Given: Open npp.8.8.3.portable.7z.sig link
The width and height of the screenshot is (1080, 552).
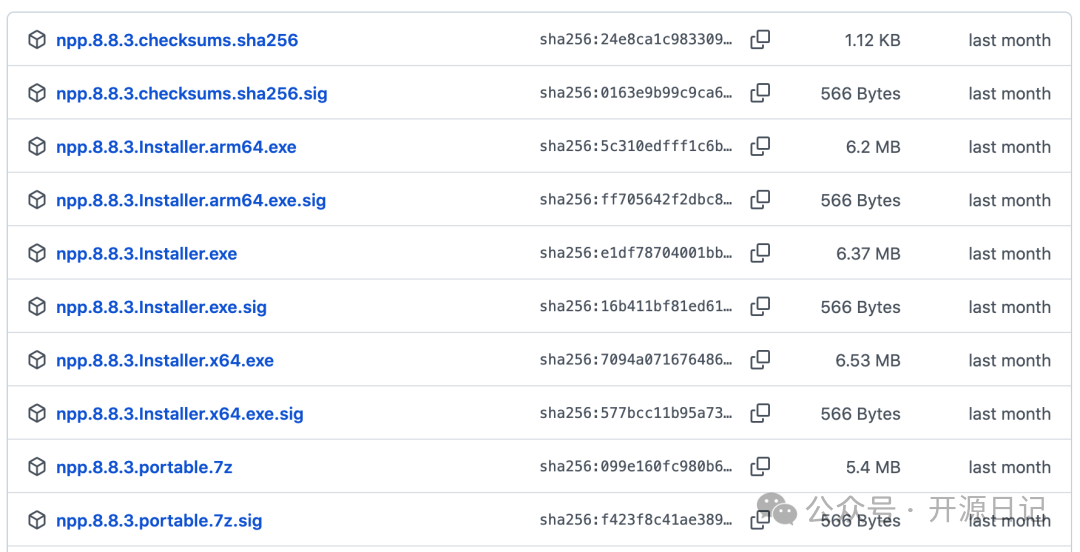Looking at the screenshot, I should (x=159, y=521).
